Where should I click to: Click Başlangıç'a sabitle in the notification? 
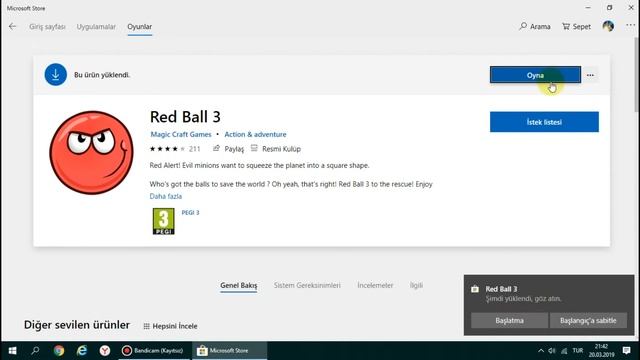click(x=588, y=320)
